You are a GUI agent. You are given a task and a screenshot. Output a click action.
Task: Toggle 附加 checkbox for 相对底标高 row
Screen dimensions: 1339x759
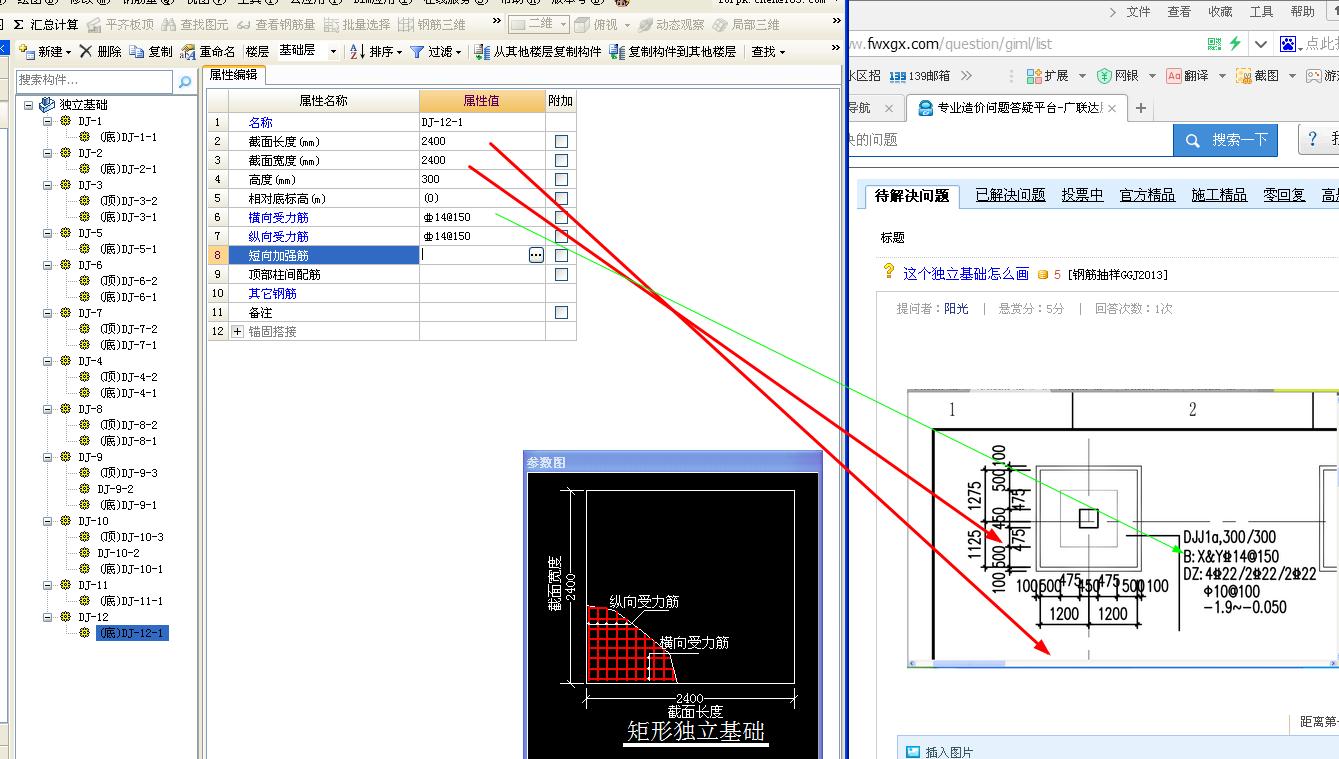pos(561,198)
